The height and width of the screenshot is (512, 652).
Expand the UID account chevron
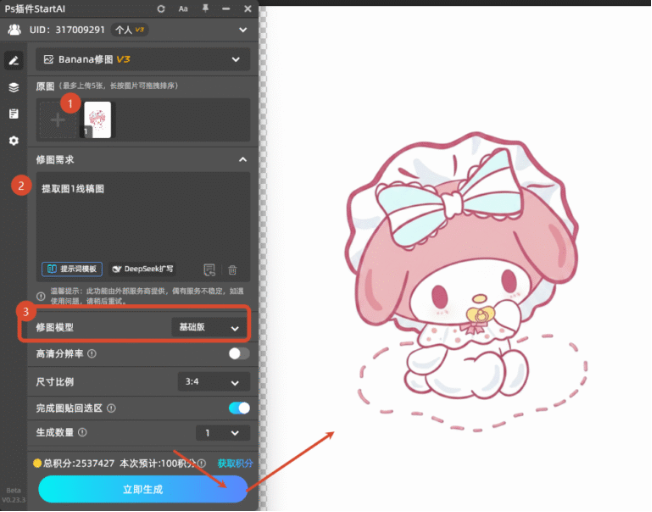pyautogui.click(x=243, y=30)
